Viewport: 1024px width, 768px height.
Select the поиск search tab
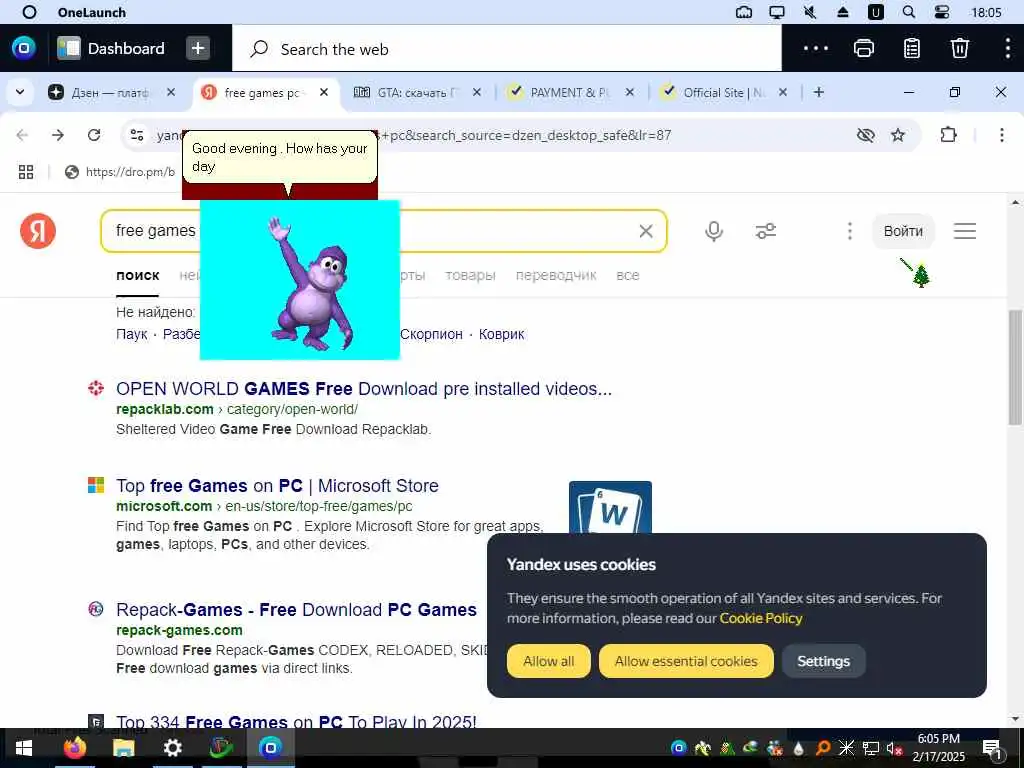click(x=138, y=276)
